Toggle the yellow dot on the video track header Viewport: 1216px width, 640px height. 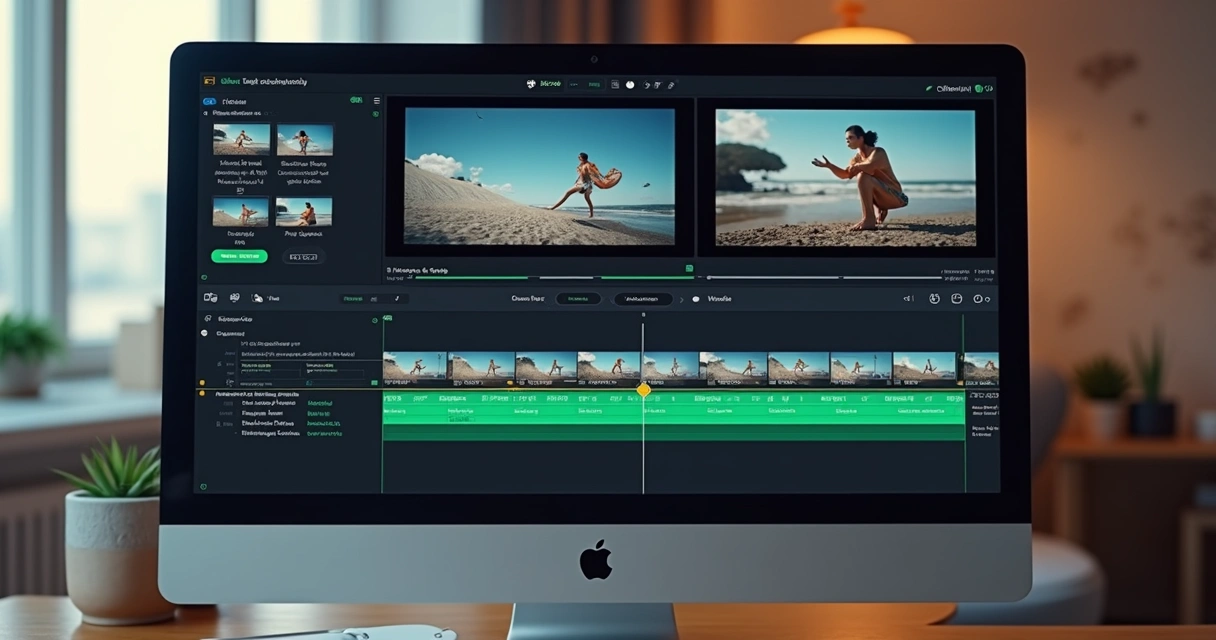[x=202, y=382]
